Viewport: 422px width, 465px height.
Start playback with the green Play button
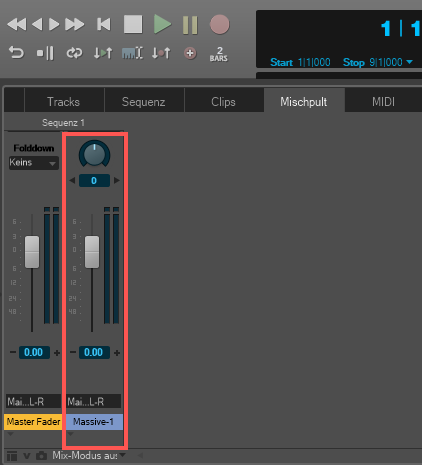click(162, 24)
